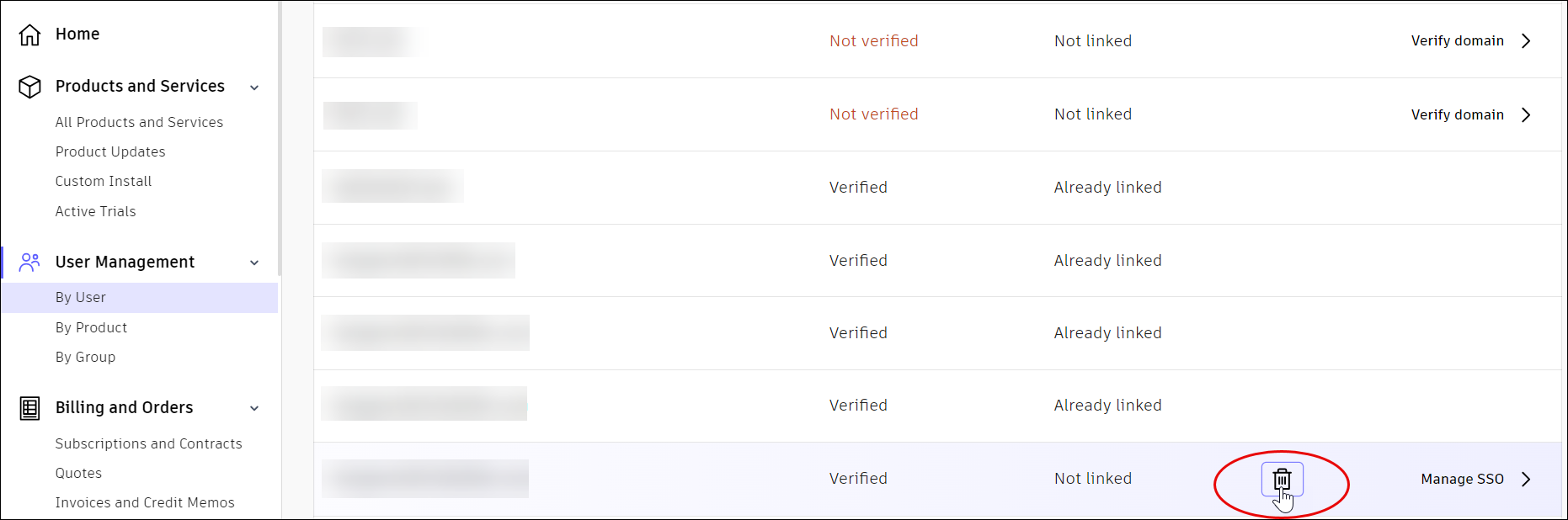The image size is (1568, 520).
Task: Click the Products and Services cube icon
Action: click(x=30, y=87)
